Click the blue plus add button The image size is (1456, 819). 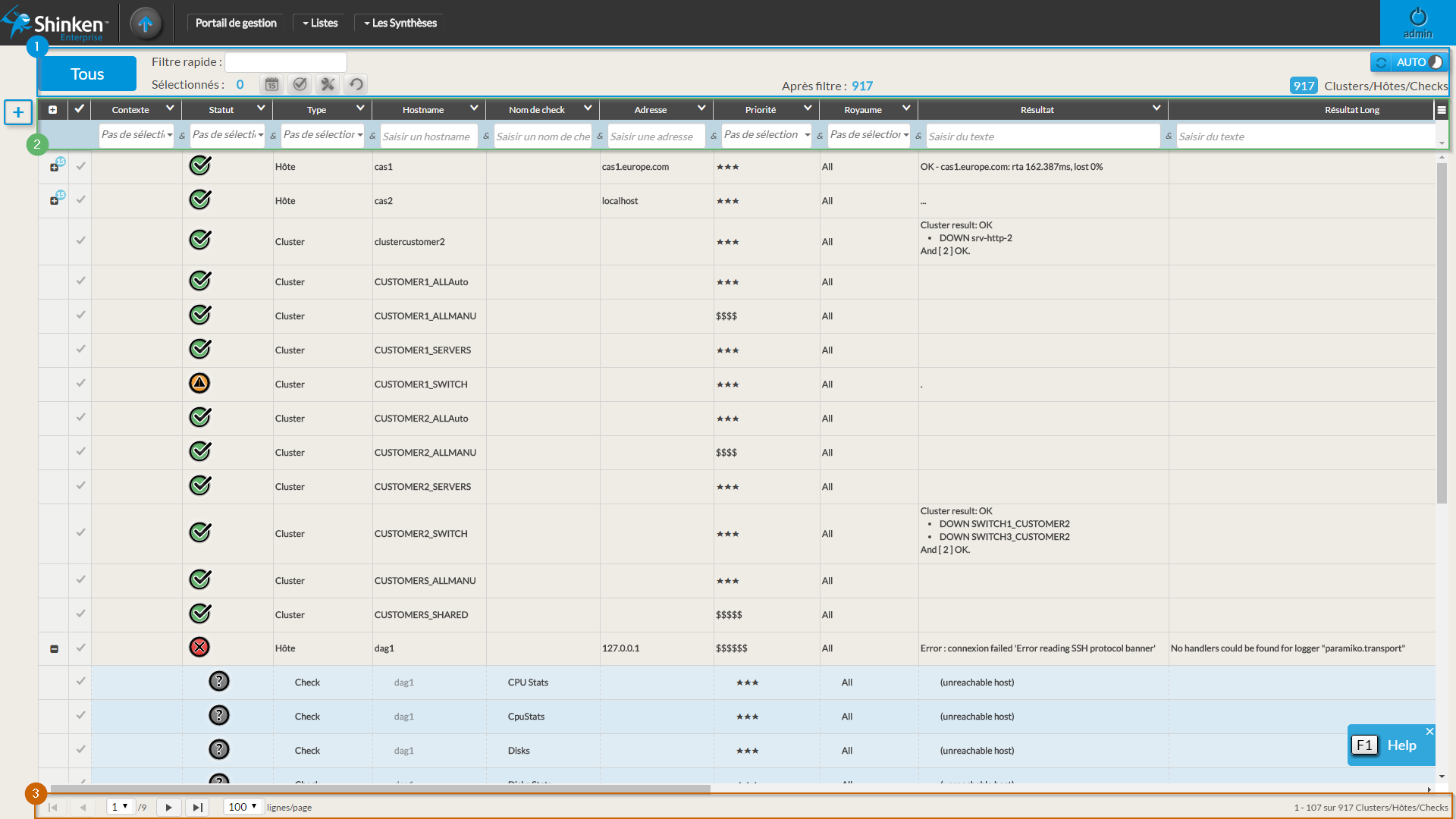18,112
